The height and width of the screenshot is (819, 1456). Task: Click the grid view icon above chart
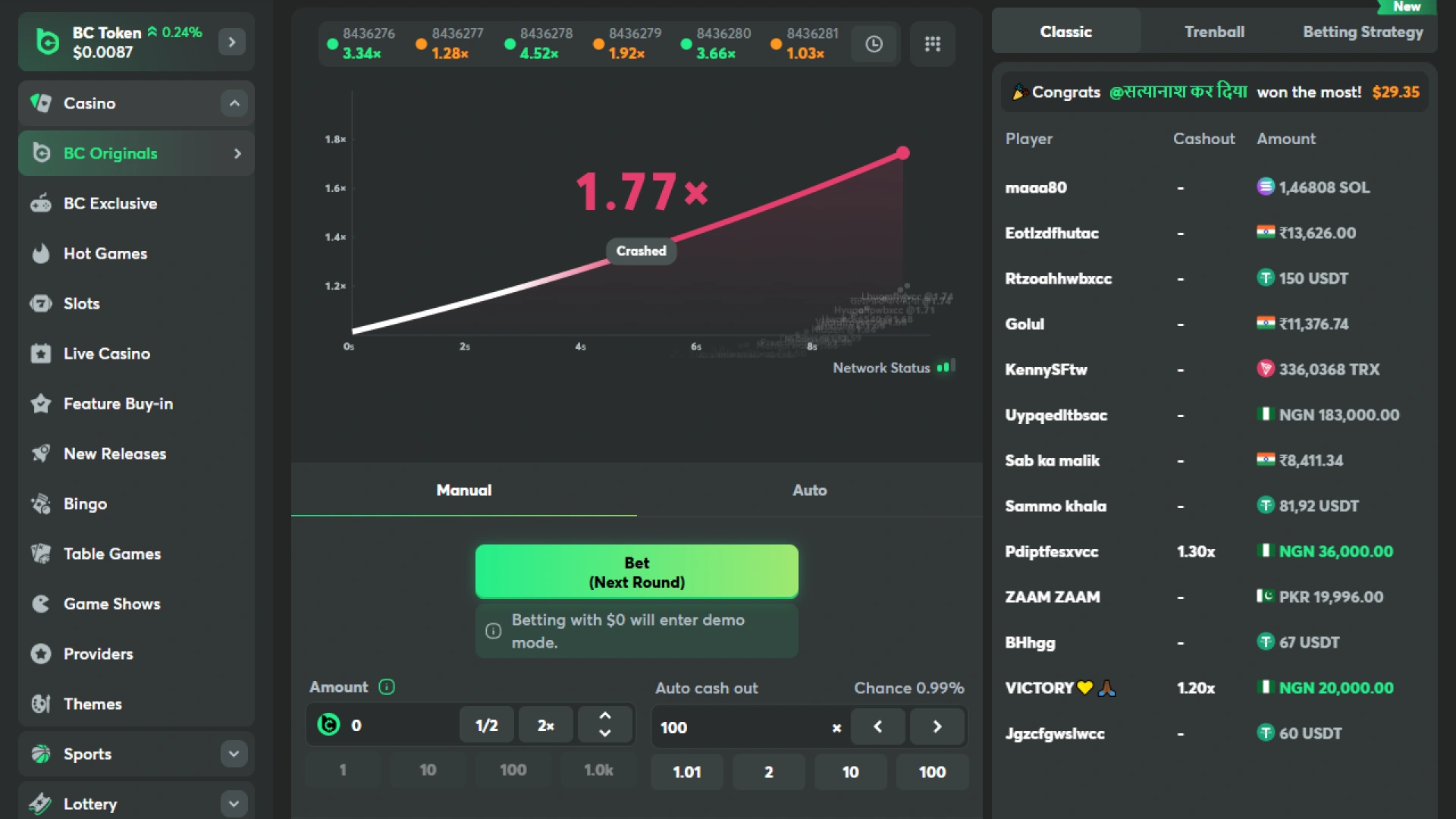click(x=932, y=44)
